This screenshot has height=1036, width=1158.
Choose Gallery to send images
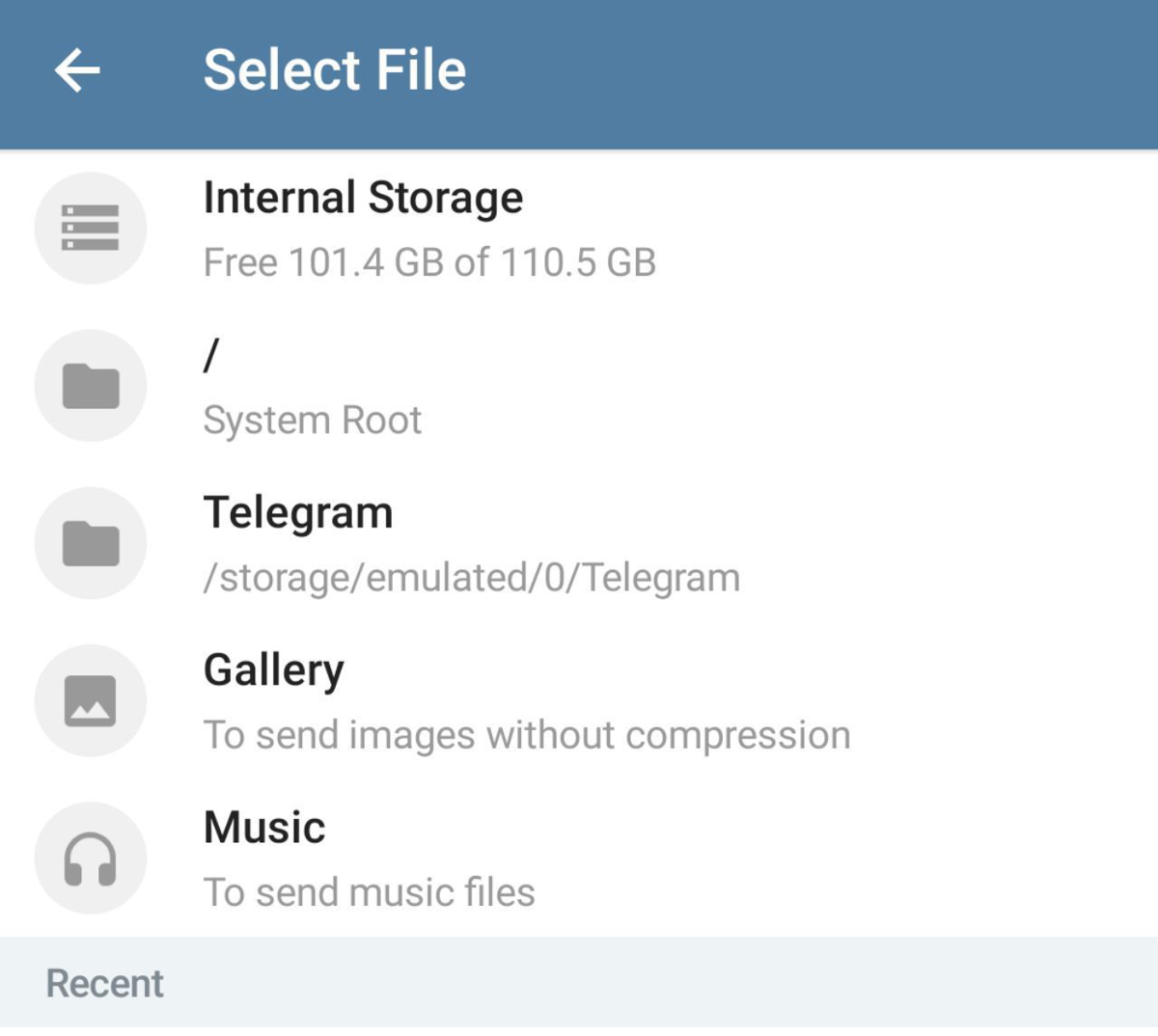273,669
